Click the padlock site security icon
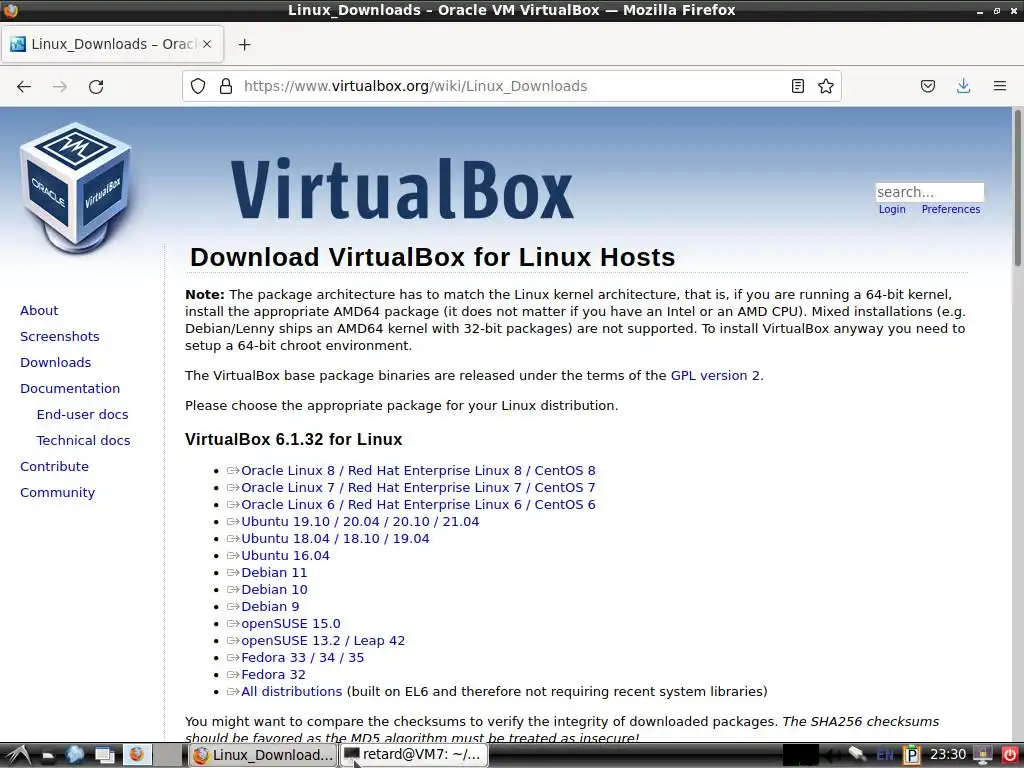1024x768 pixels. click(226, 86)
